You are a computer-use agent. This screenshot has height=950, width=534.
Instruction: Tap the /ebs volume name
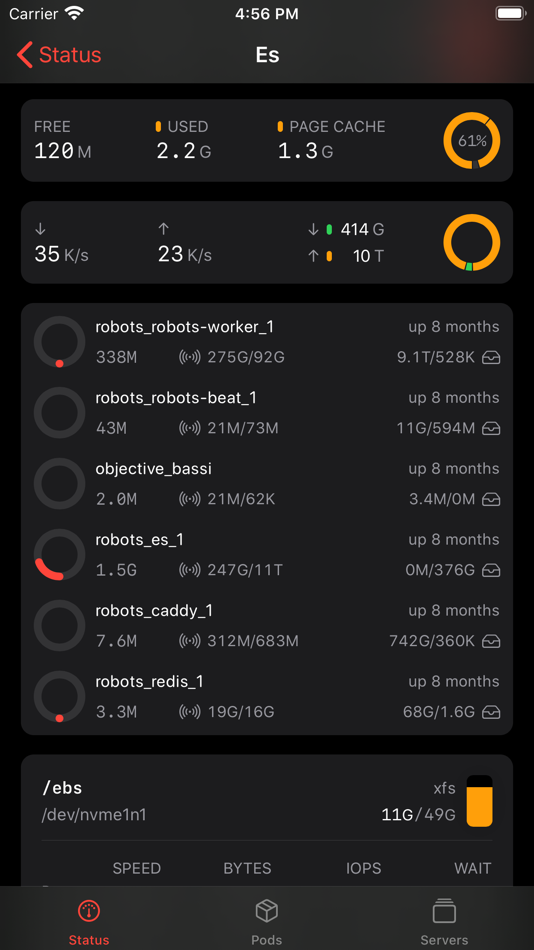pos(62,788)
